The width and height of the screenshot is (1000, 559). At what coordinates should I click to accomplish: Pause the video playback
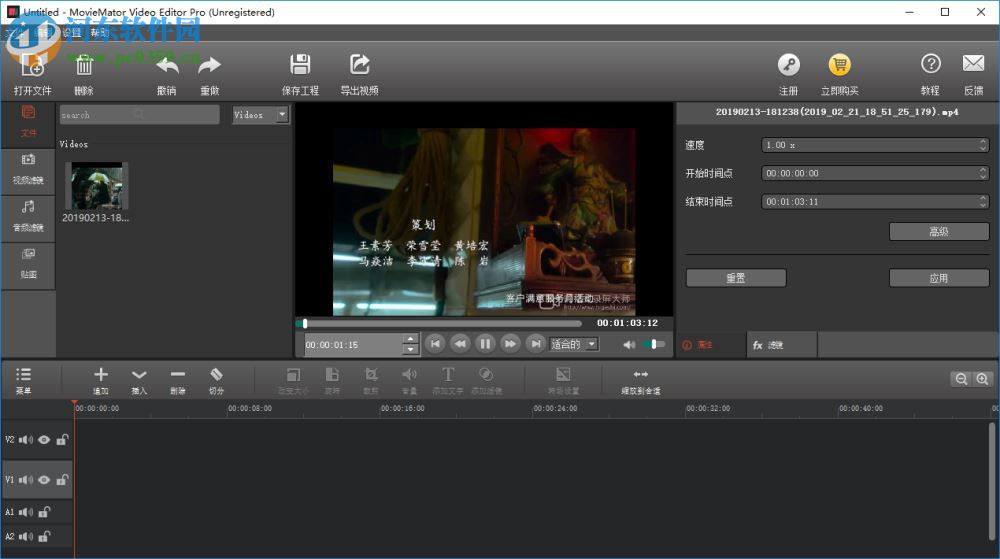[x=485, y=344]
